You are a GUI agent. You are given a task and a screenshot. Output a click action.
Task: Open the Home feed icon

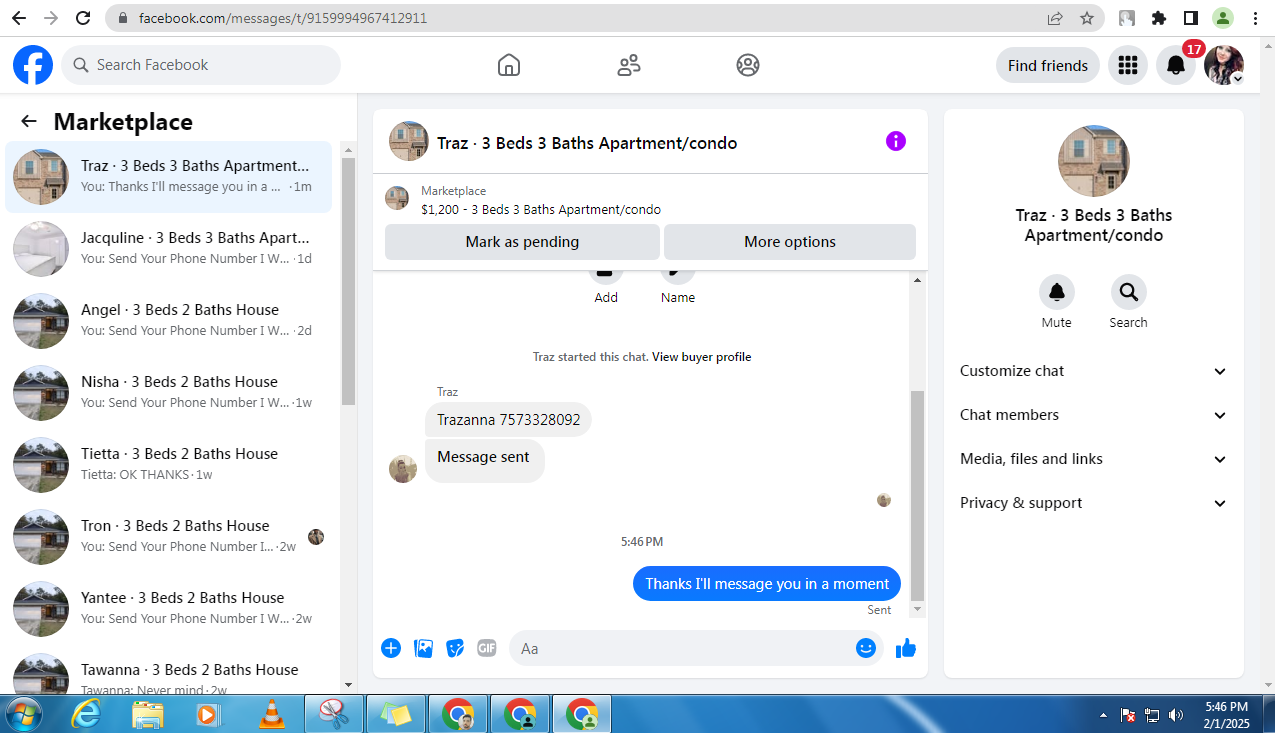[509, 65]
